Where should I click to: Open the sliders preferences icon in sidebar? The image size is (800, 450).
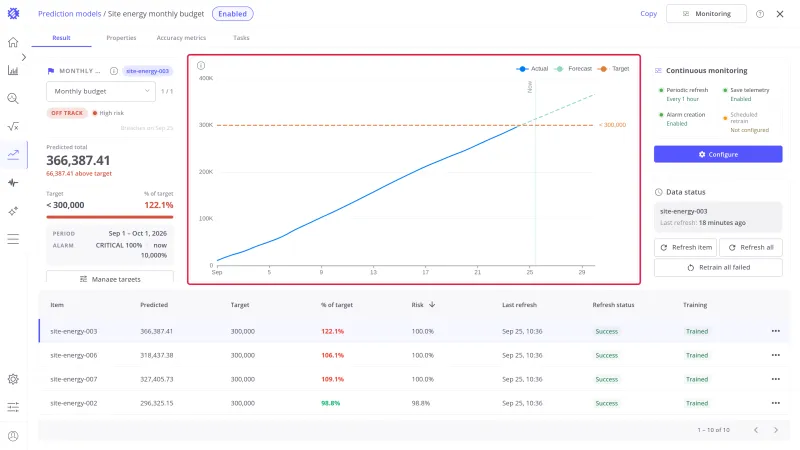(x=13, y=407)
